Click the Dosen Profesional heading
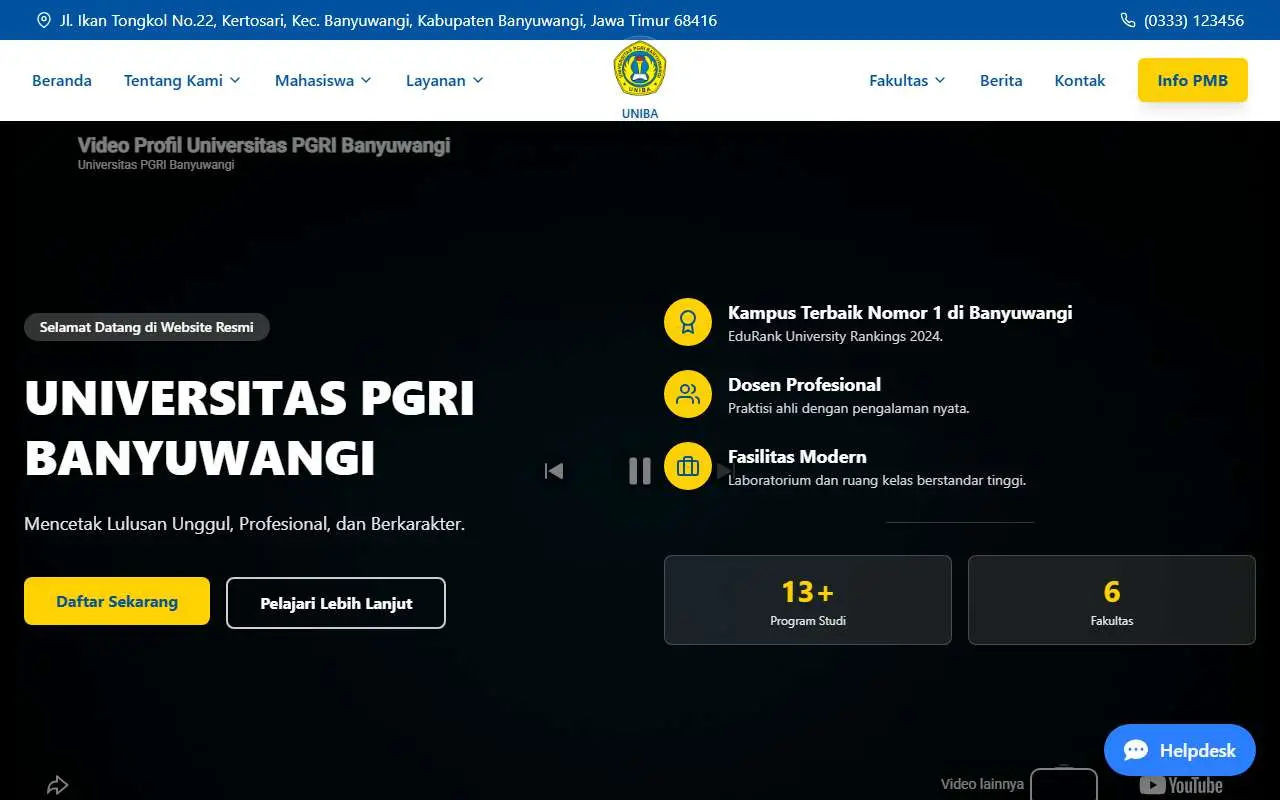 point(804,384)
